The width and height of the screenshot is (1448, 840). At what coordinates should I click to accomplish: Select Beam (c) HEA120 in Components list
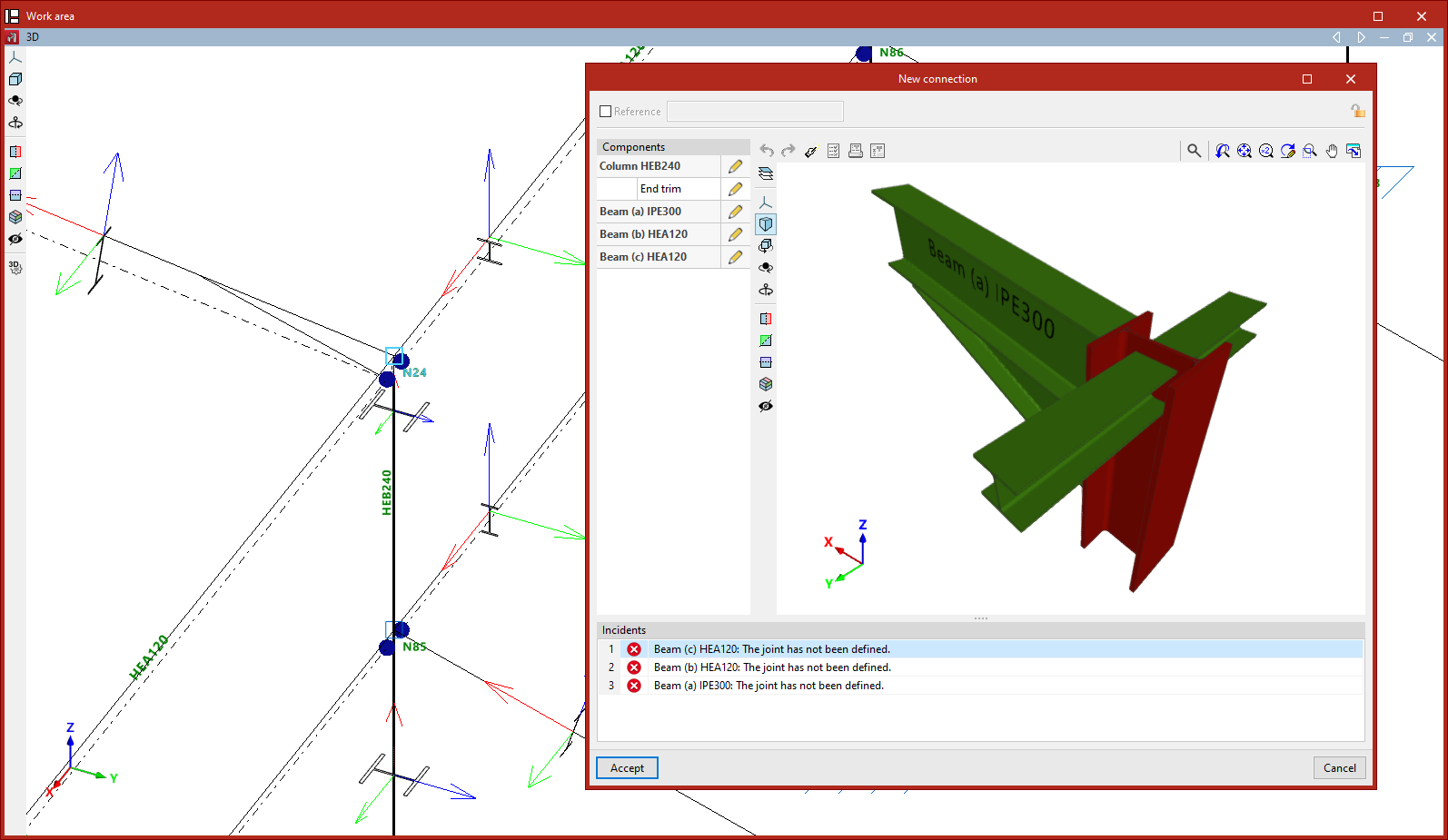click(x=643, y=257)
